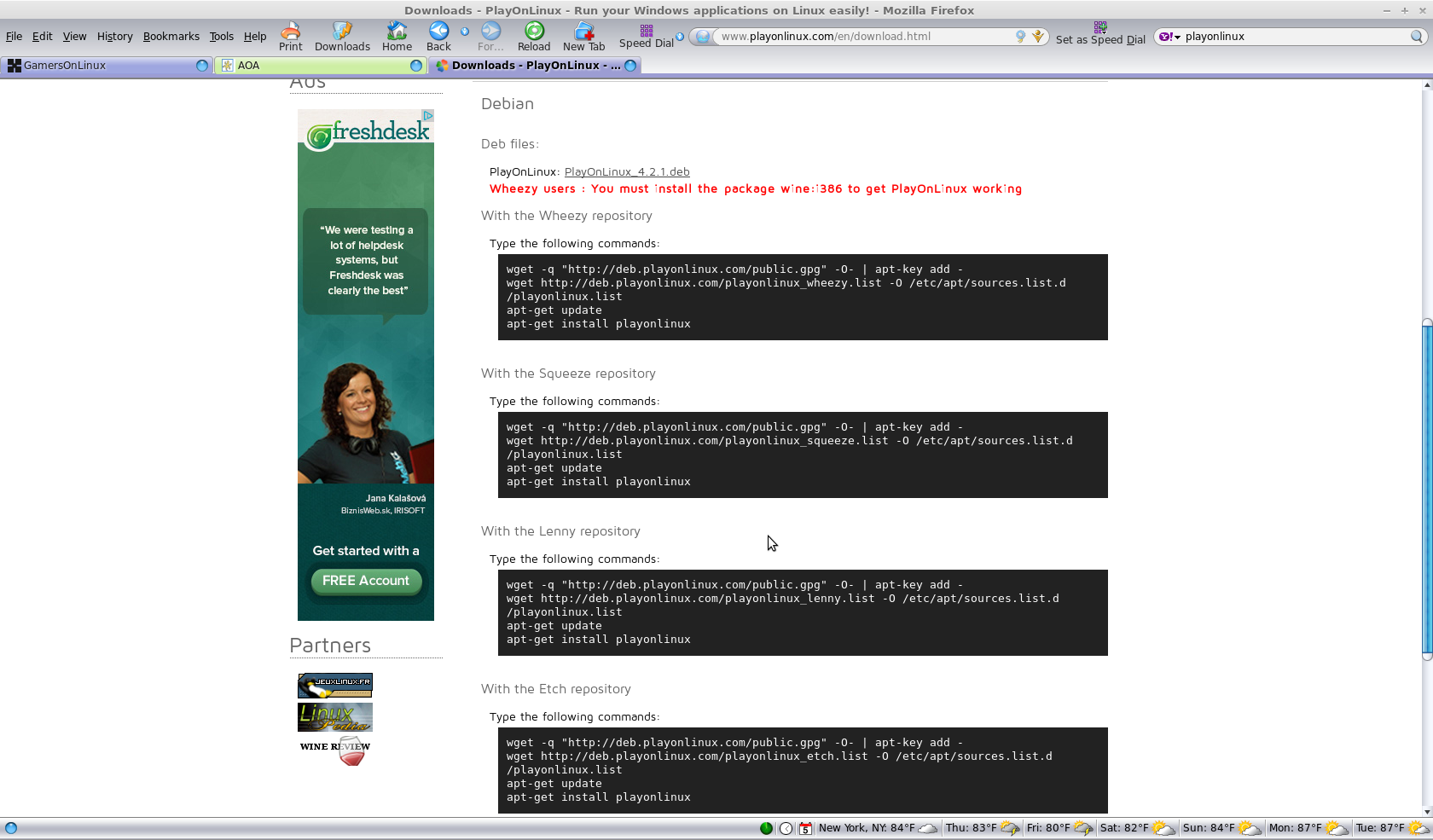Screen dimensions: 1433x840
Task: Click the clock icon in the status bar
Action: click(x=786, y=828)
